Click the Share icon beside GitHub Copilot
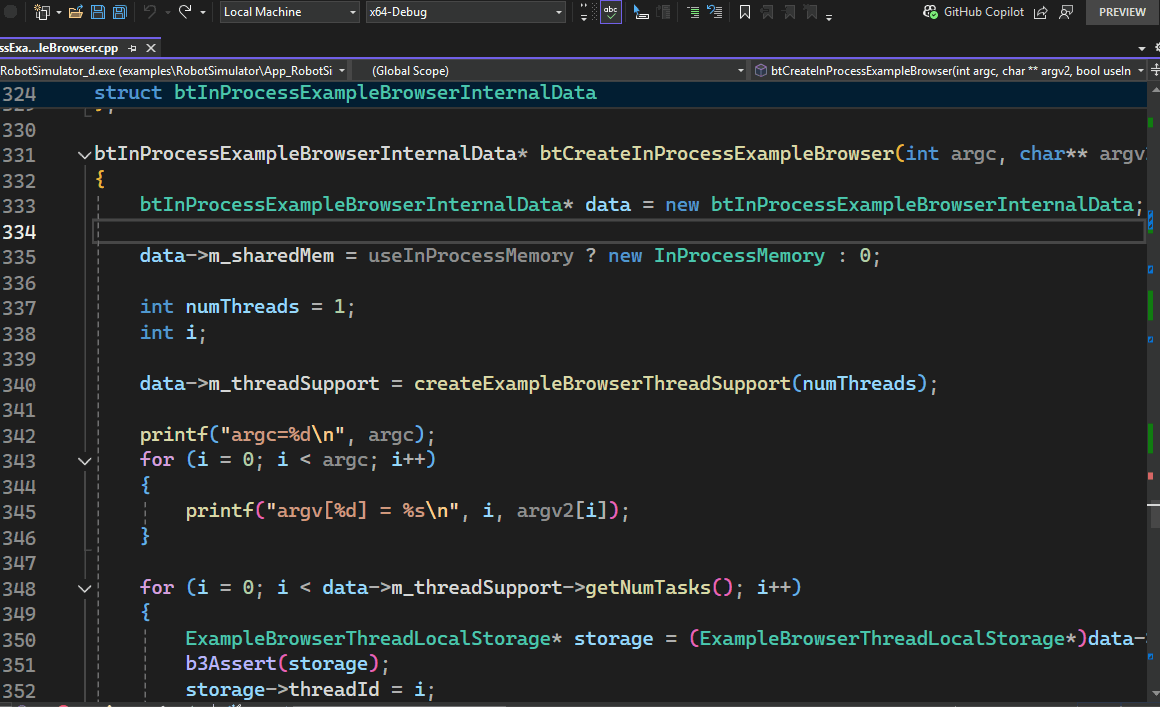Image resolution: width=1160 pixels, height=707 pixels. pos(1041,12)
